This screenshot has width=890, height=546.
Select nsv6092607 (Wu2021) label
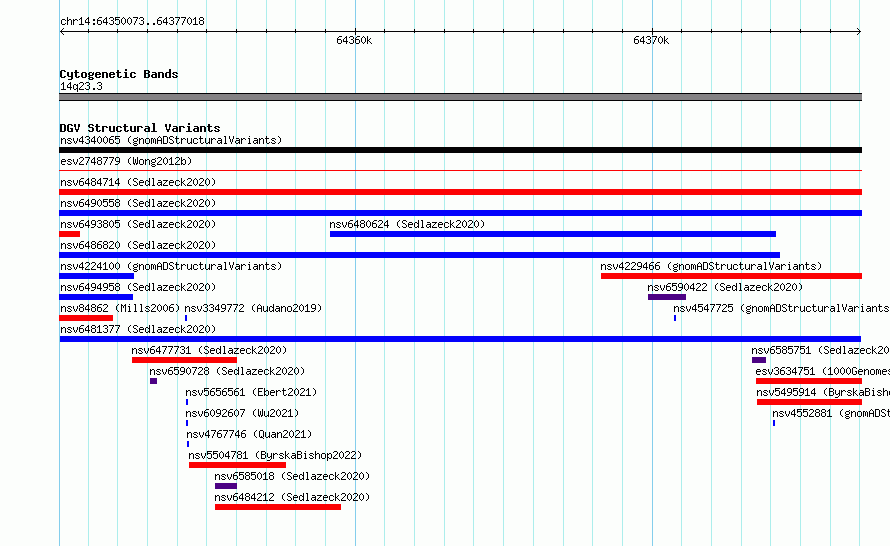[242, 413]
